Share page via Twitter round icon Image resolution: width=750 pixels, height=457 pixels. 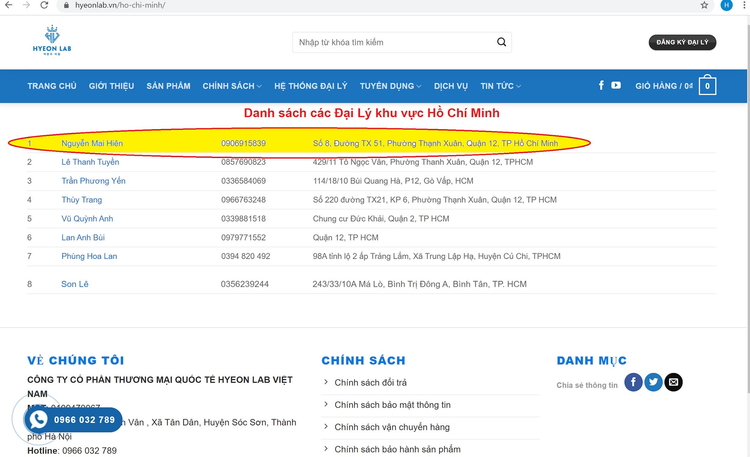pos(653,382)
